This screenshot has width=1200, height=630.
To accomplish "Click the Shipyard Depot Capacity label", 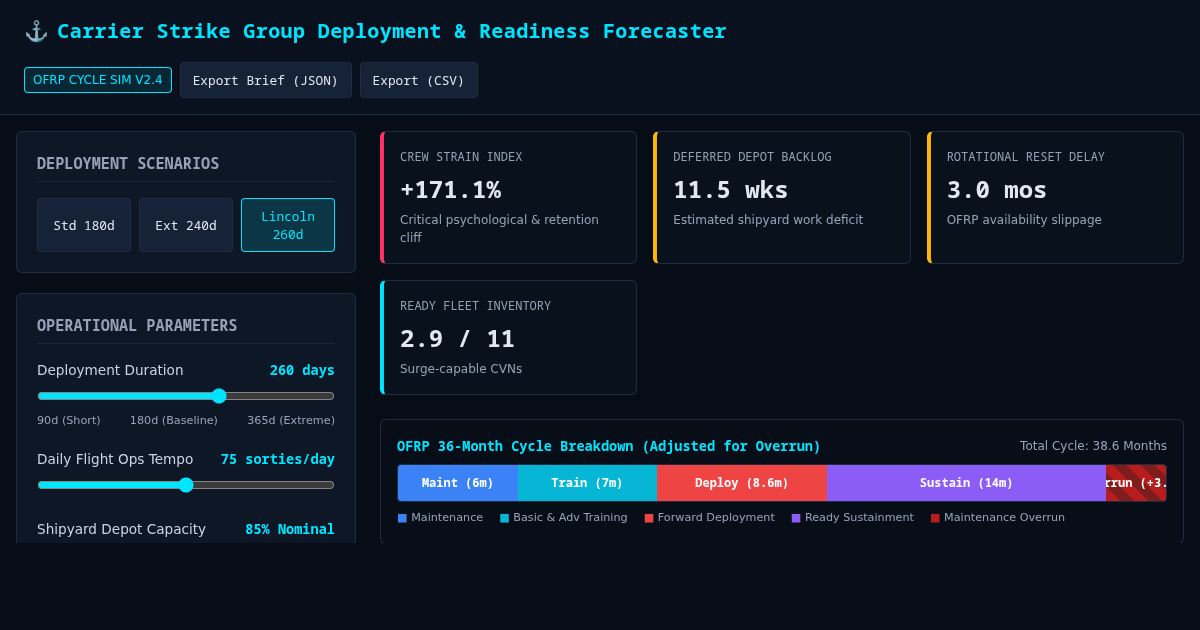I will pyautogui.click(x=121, y=529).
